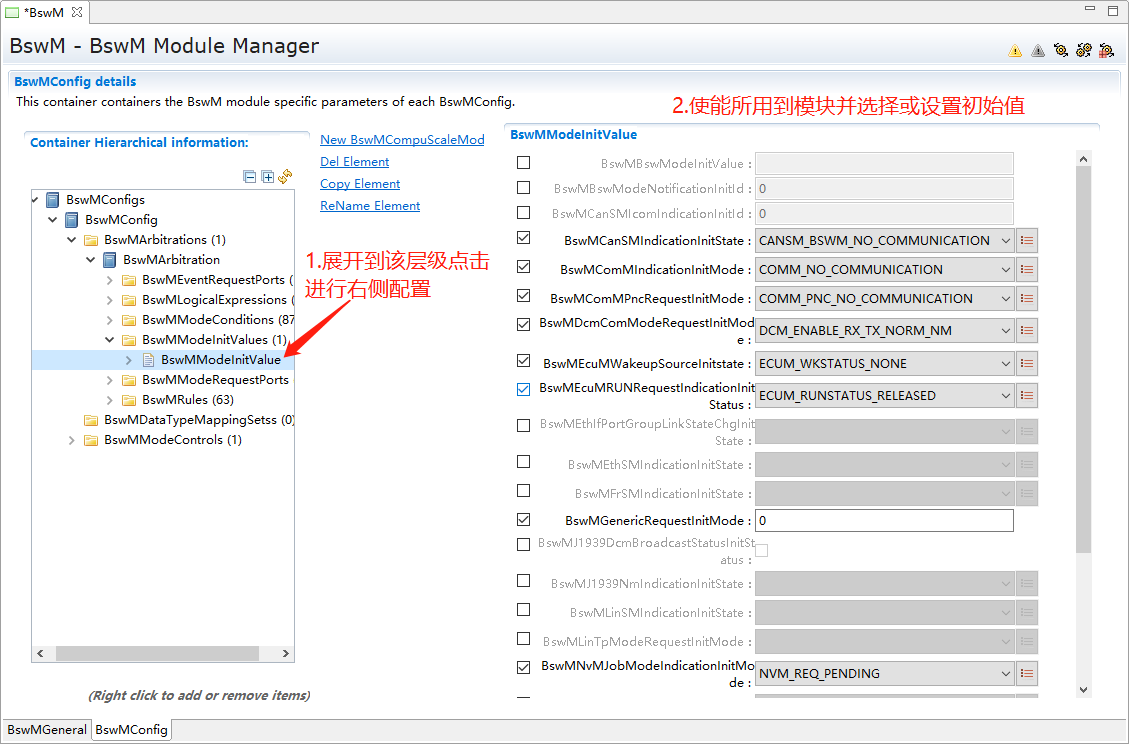Click the yellow sync arrows above tree
The image size is (1129, 744).
coord(285,177)
